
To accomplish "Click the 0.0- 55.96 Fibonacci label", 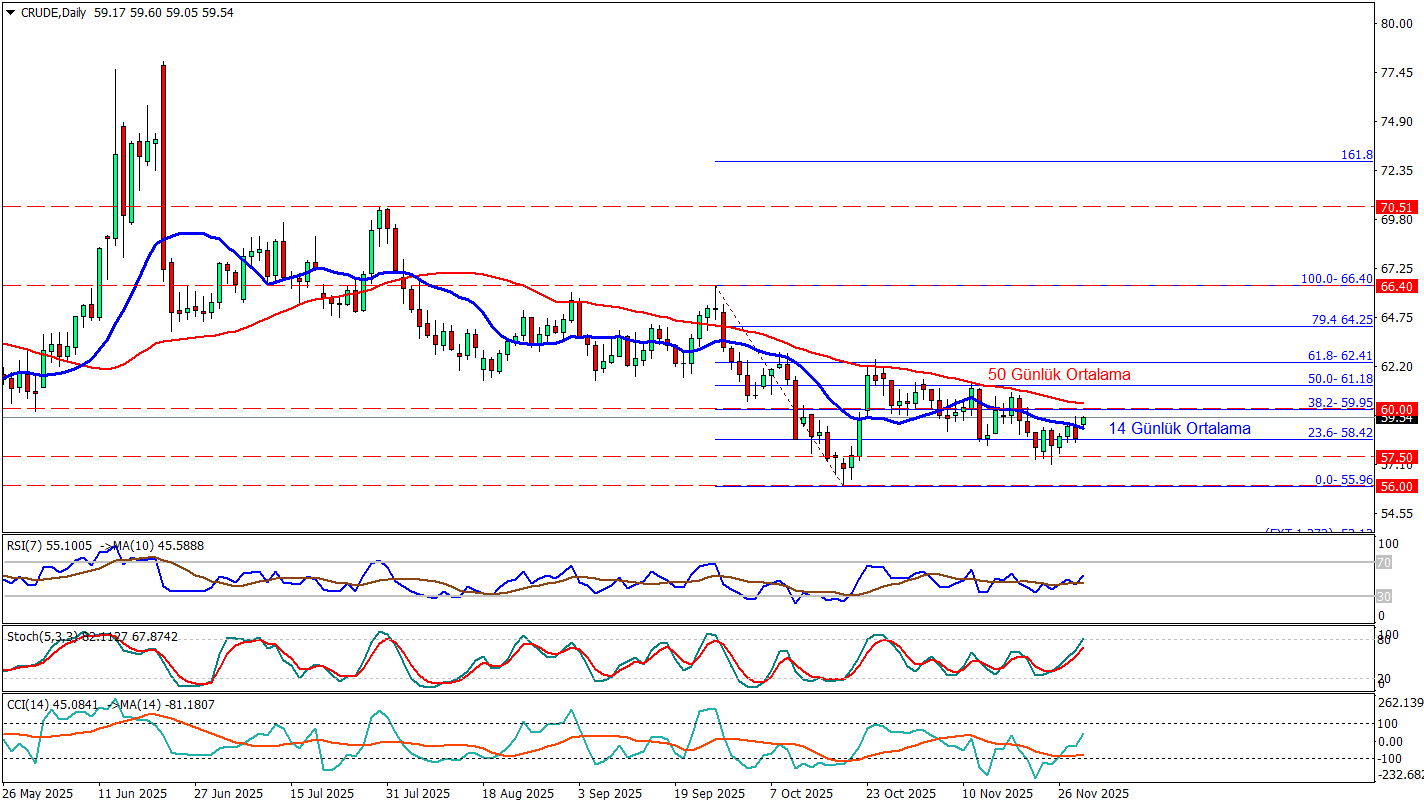I will [x=1343, y=480].
